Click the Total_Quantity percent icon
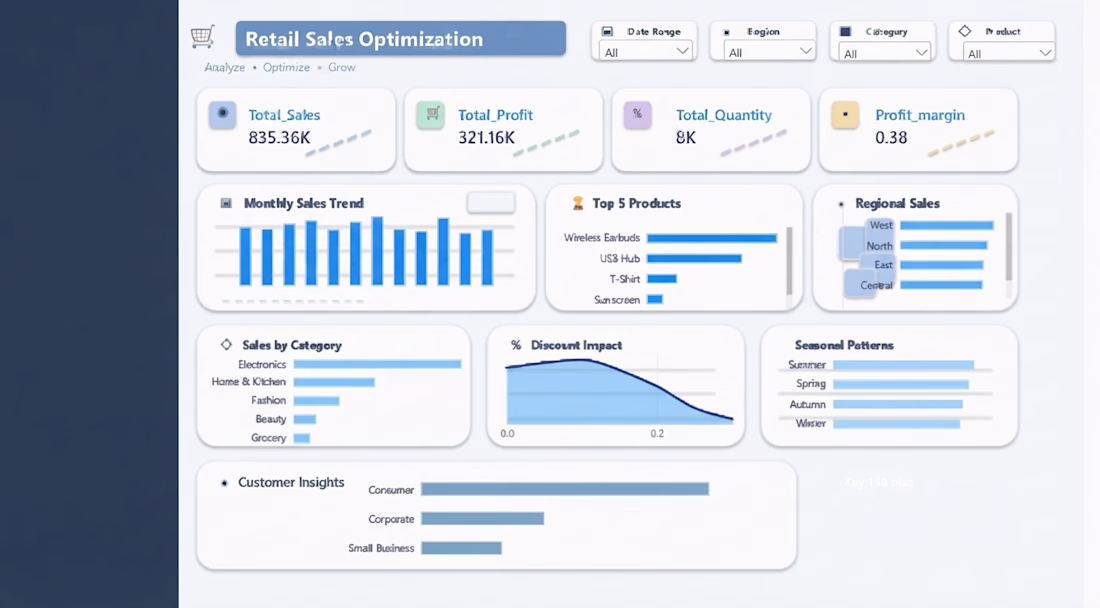The image size is (1100, 608). tap(637, 114)
